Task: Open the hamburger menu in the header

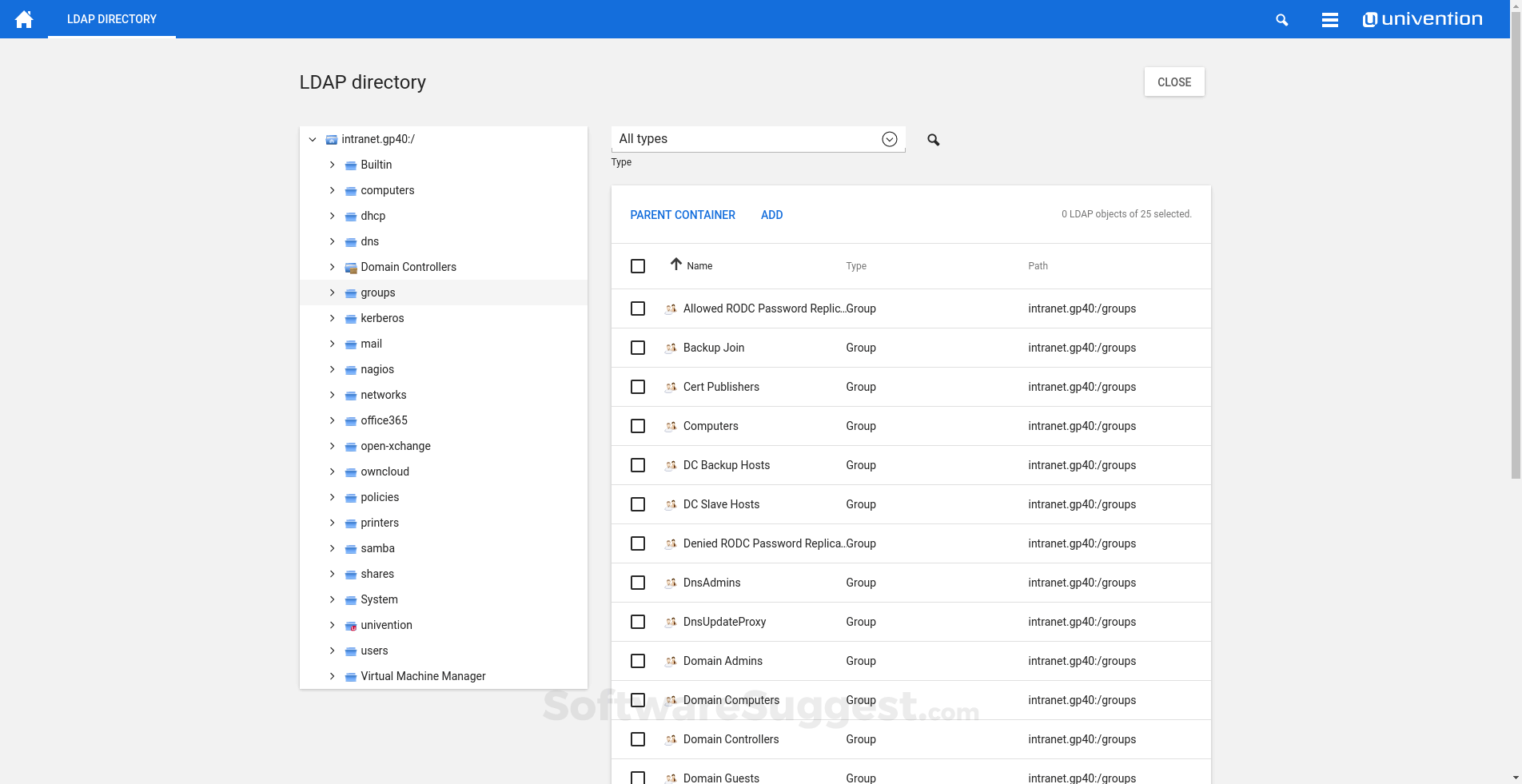Action: point(1329,20)
